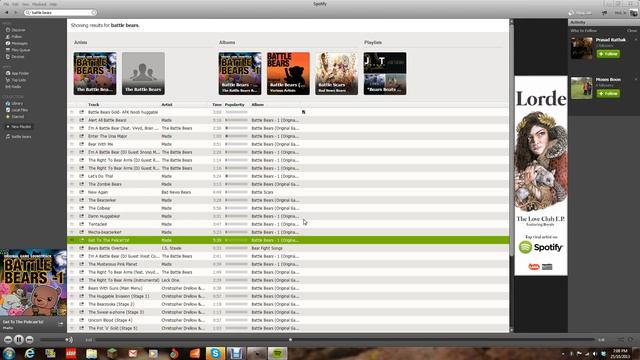This screenshot has width=640, height=360.
Task: Dismiss the second Who to Follow suggestion
Action: (636, 79)
